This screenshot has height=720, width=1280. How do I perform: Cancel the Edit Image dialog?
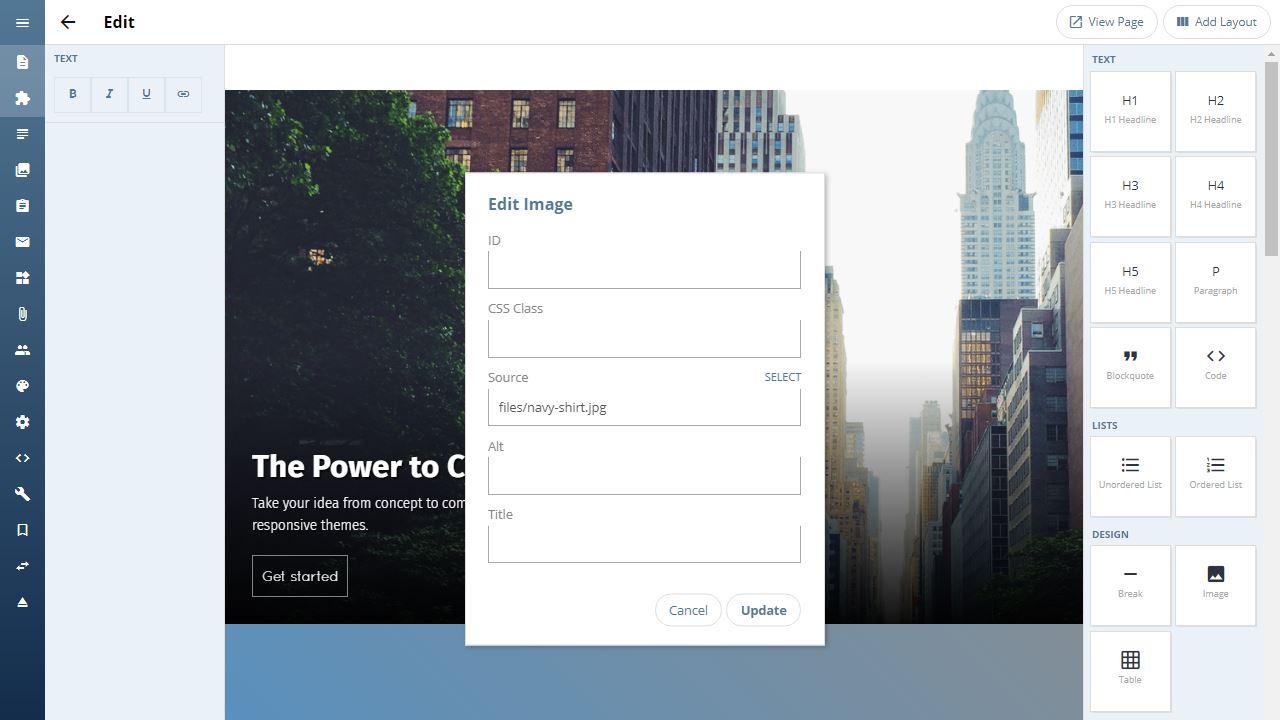click(x=688, y=610)
